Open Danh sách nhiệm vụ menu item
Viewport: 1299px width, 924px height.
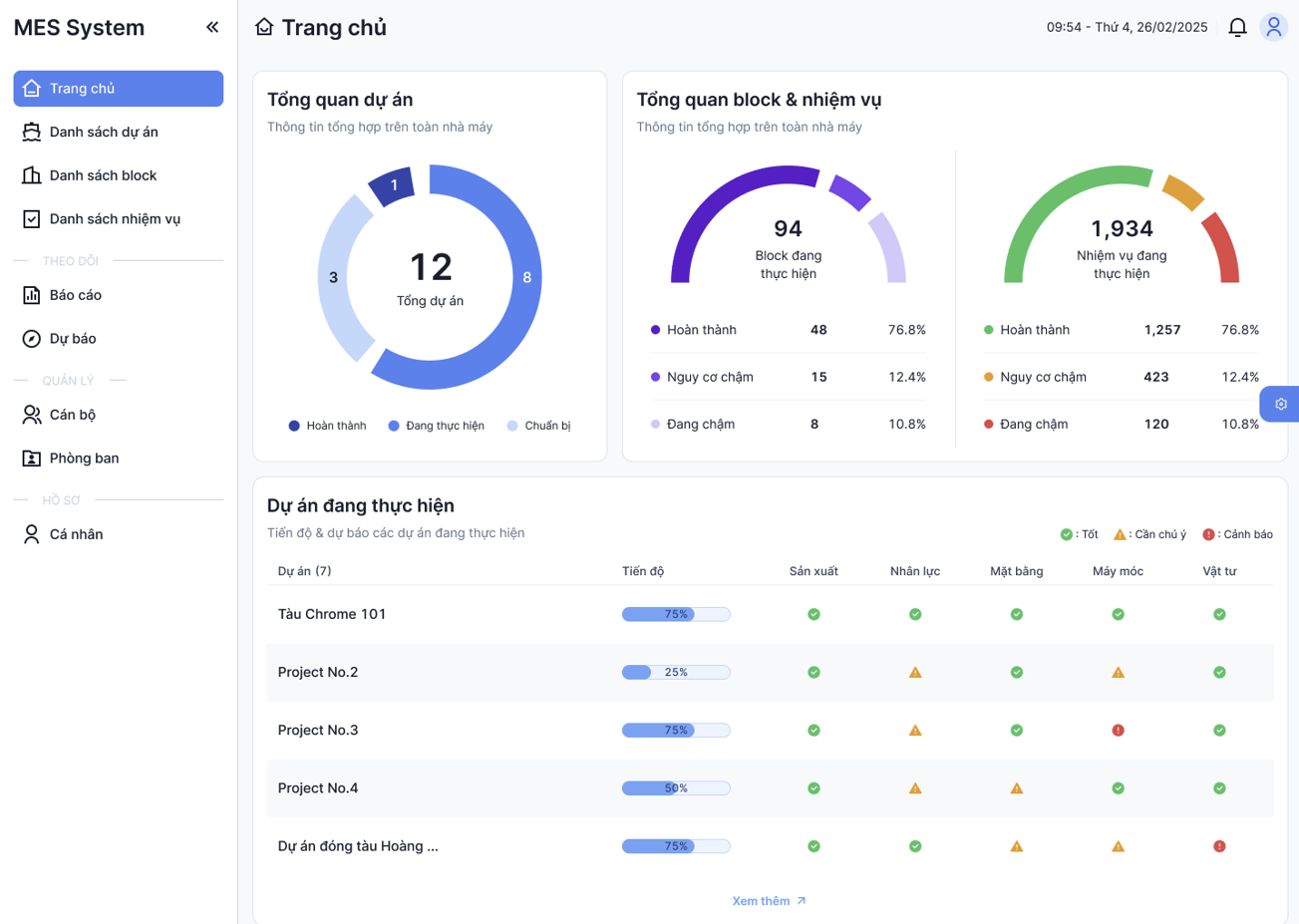tap(115, 218)
